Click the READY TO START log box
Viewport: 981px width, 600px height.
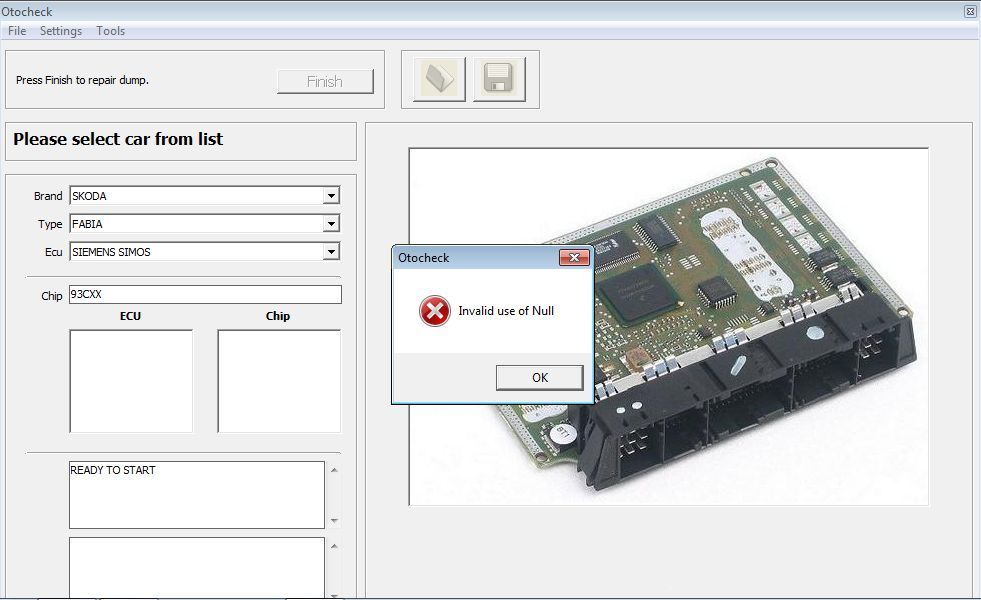click(196, 494)
